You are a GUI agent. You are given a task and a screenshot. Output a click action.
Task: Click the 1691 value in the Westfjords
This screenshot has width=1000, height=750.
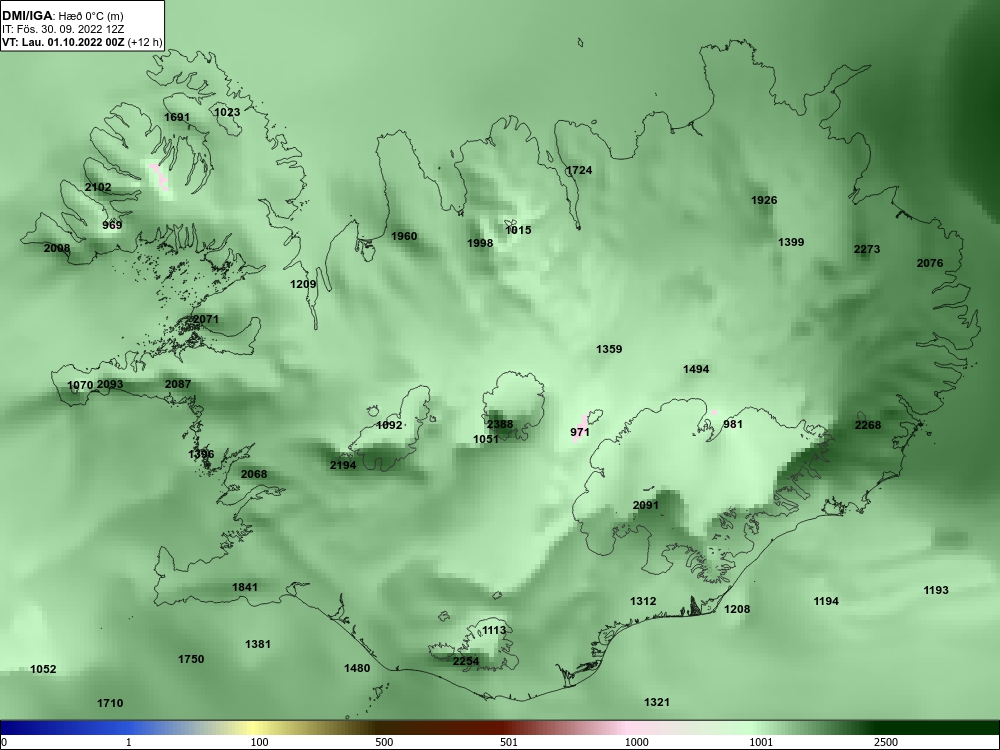(x=177, y=117)
